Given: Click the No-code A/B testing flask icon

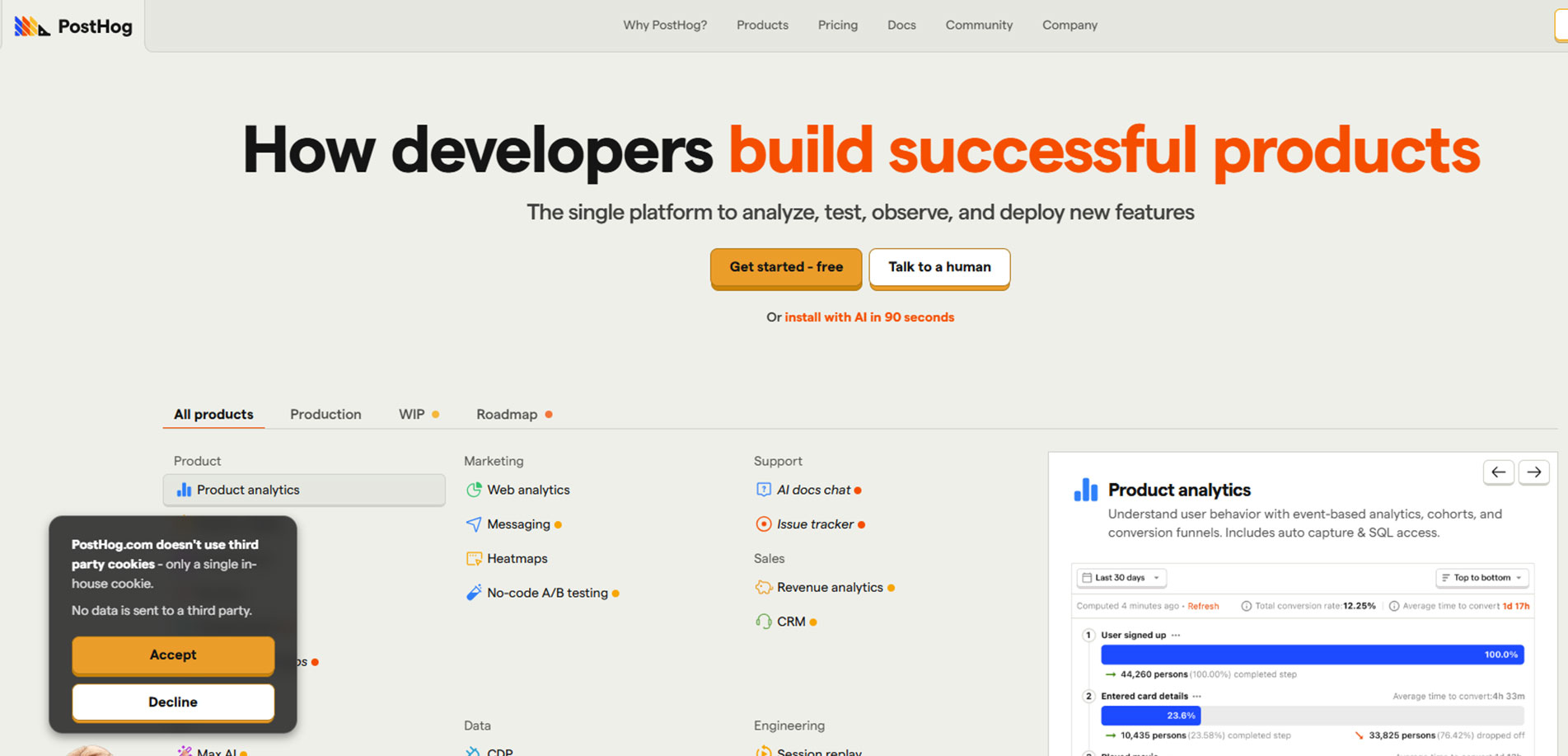Looking at the screenshot, I should click(x=474, y=593).
